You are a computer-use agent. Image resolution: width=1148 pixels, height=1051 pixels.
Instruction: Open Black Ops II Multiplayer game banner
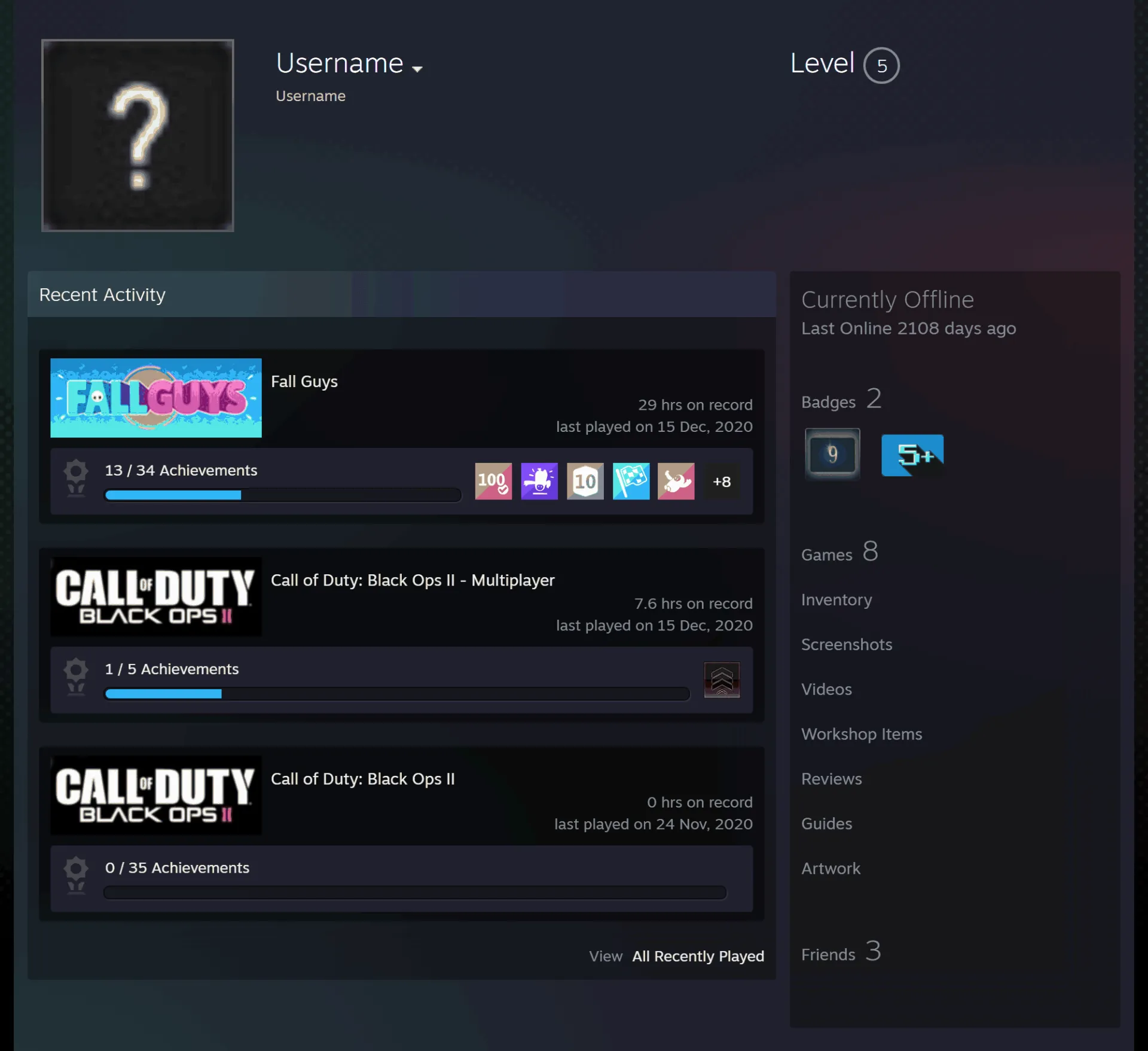[156, 596]
